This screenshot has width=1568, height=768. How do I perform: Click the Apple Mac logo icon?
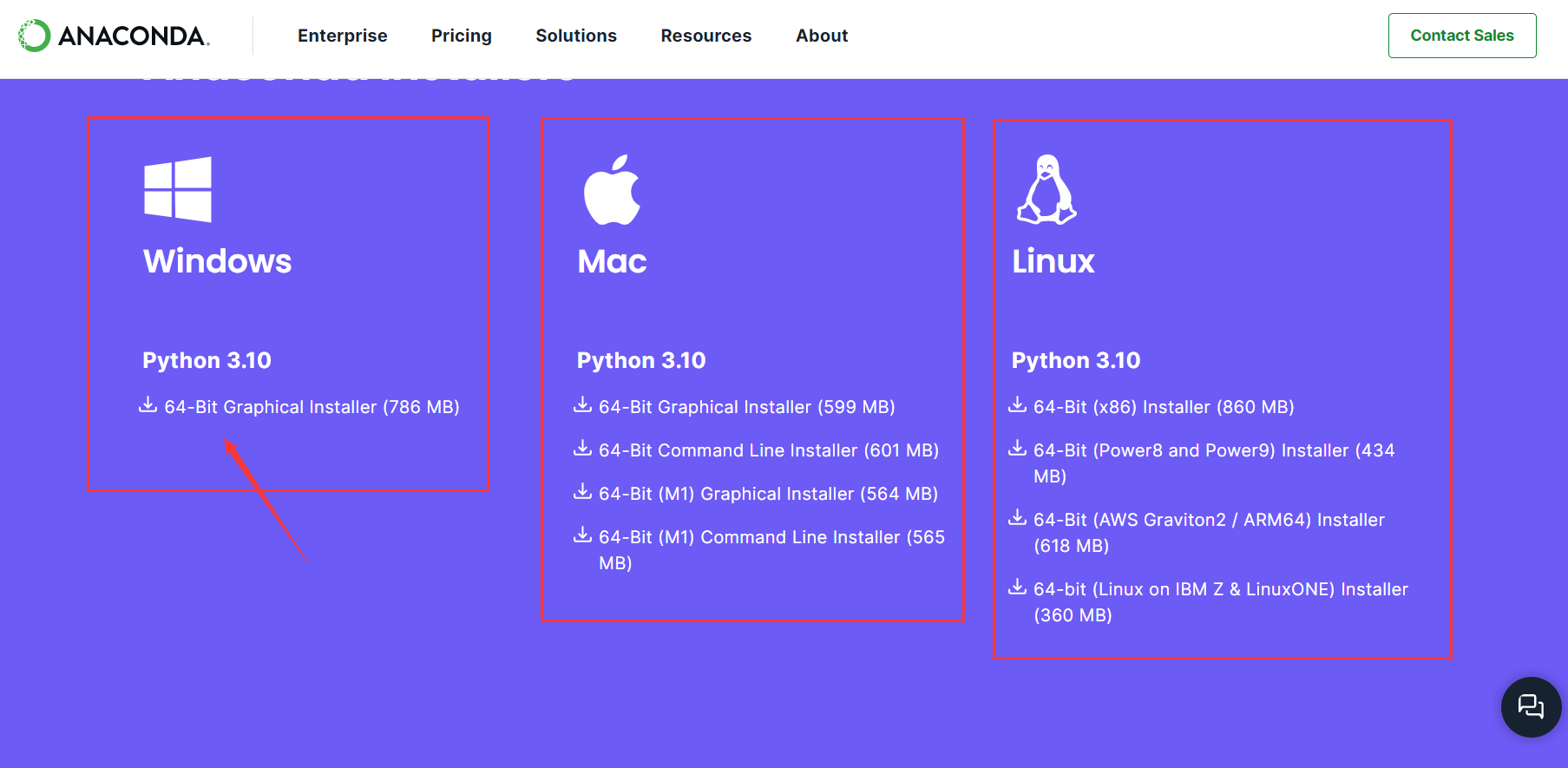tap(612, 190)
